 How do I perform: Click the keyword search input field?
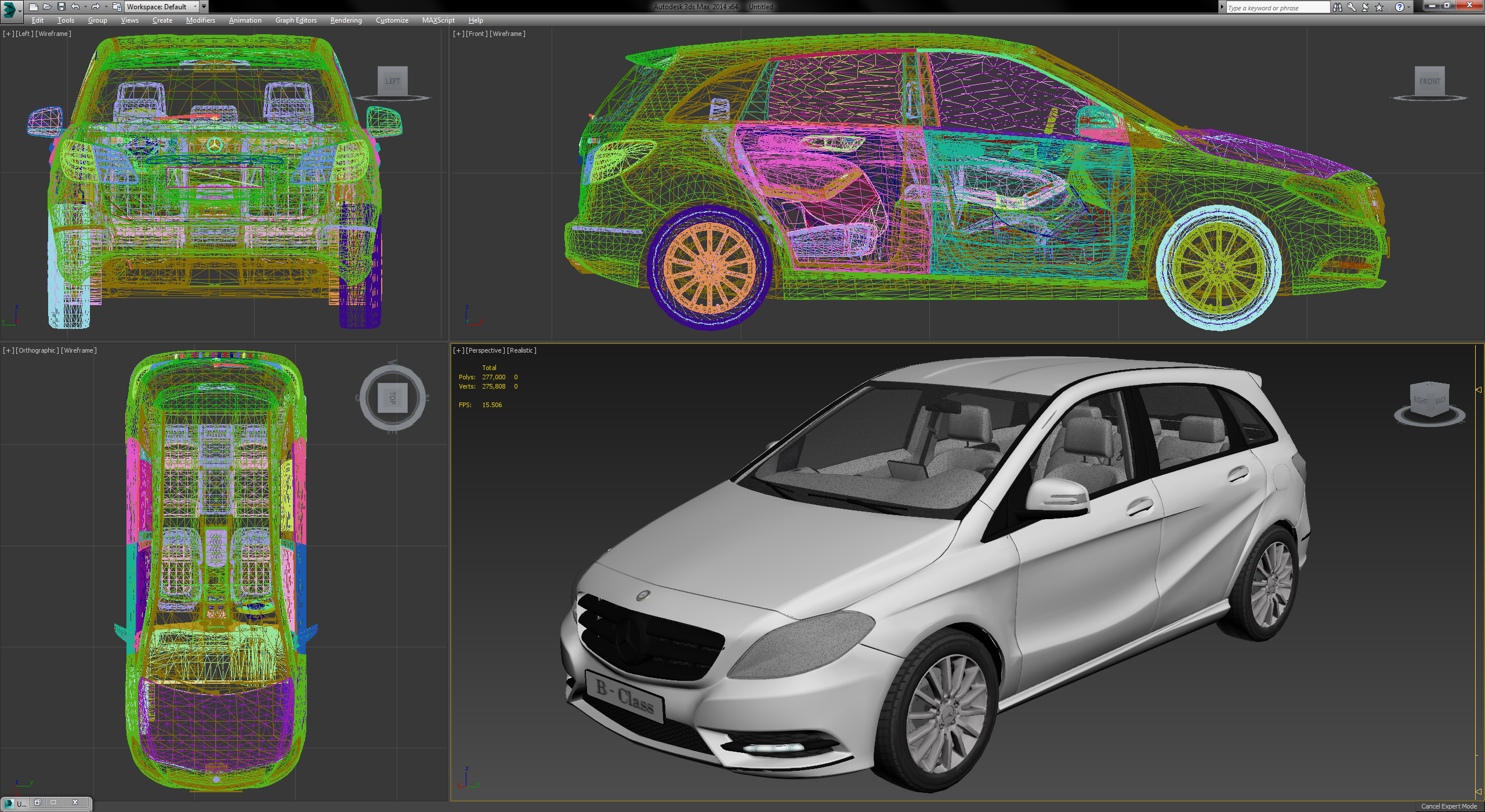[1276, 8]
